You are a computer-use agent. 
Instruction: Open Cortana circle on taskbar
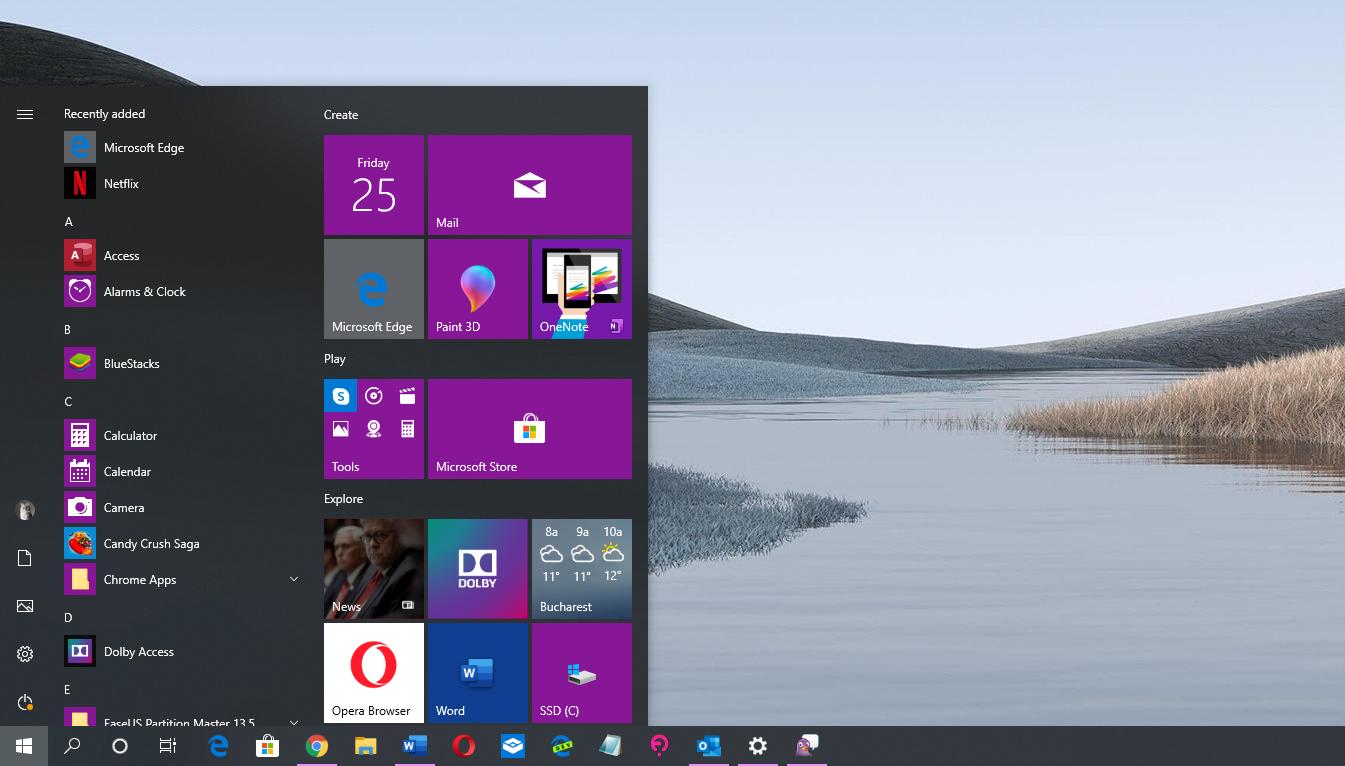tap(120, 746)
